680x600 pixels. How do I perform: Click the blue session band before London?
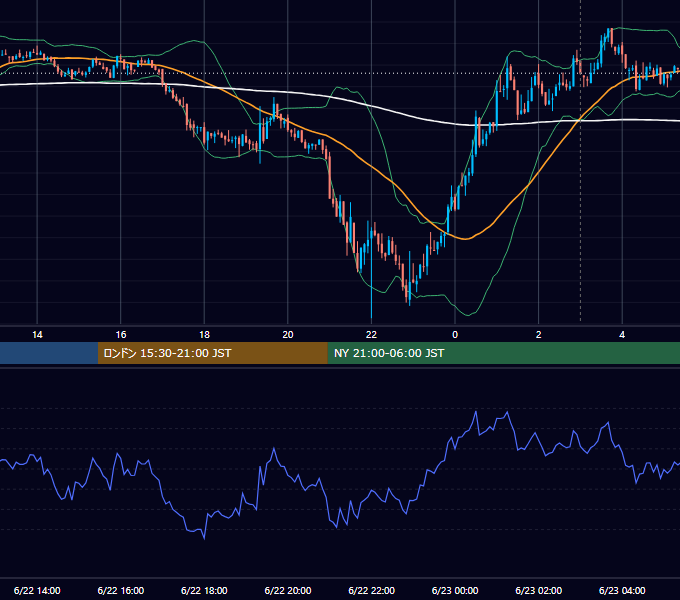click(49, 353)
